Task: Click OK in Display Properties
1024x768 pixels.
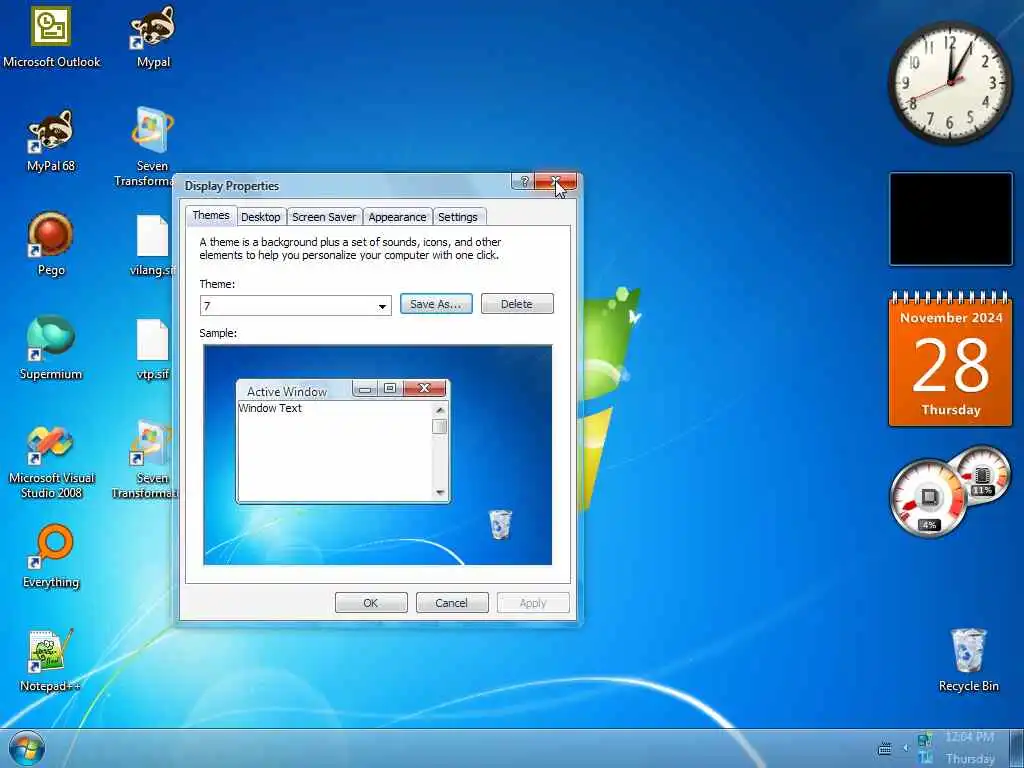Action: coord(371,603)
